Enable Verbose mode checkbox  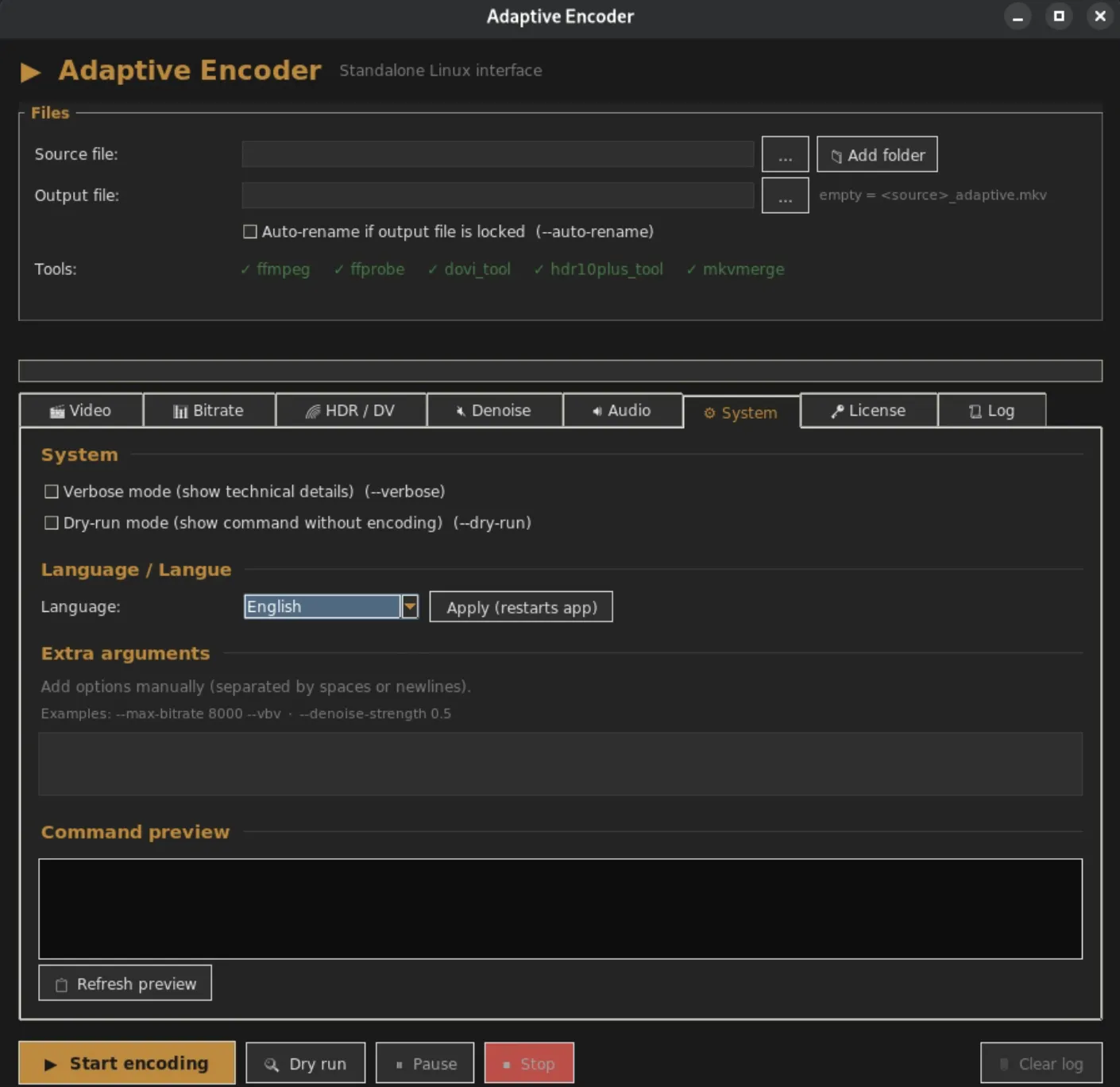[52, 492]
